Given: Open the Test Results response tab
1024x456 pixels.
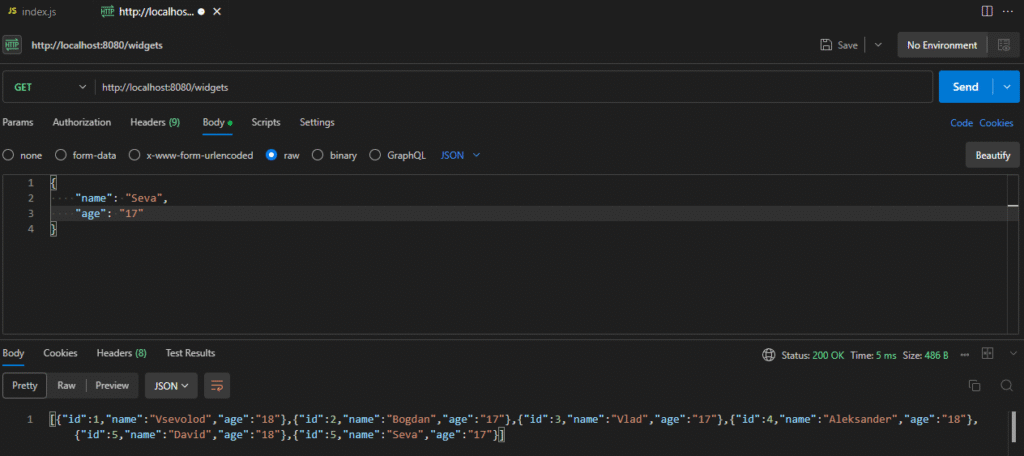Looking at the screenshot, I should pyautogui.click(x=189, y=353).
